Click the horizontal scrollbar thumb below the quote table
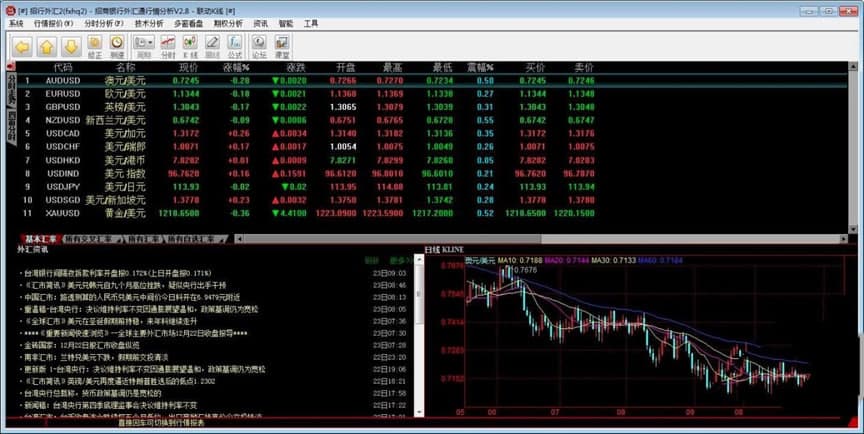864x434 pixels. pos(392,239)
